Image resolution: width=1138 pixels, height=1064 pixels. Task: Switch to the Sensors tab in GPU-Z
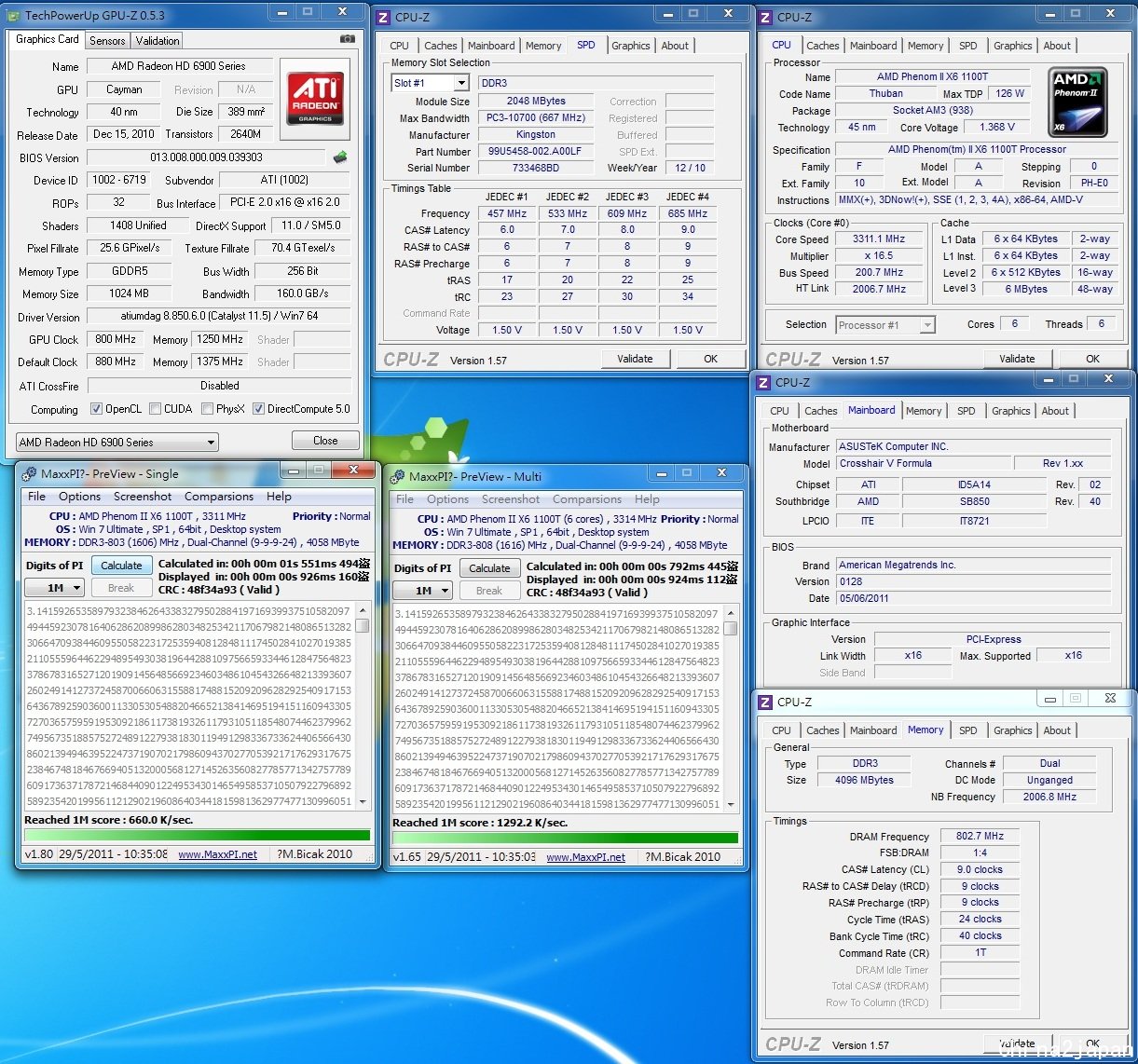pyautogui.click(x=107, y=41)
